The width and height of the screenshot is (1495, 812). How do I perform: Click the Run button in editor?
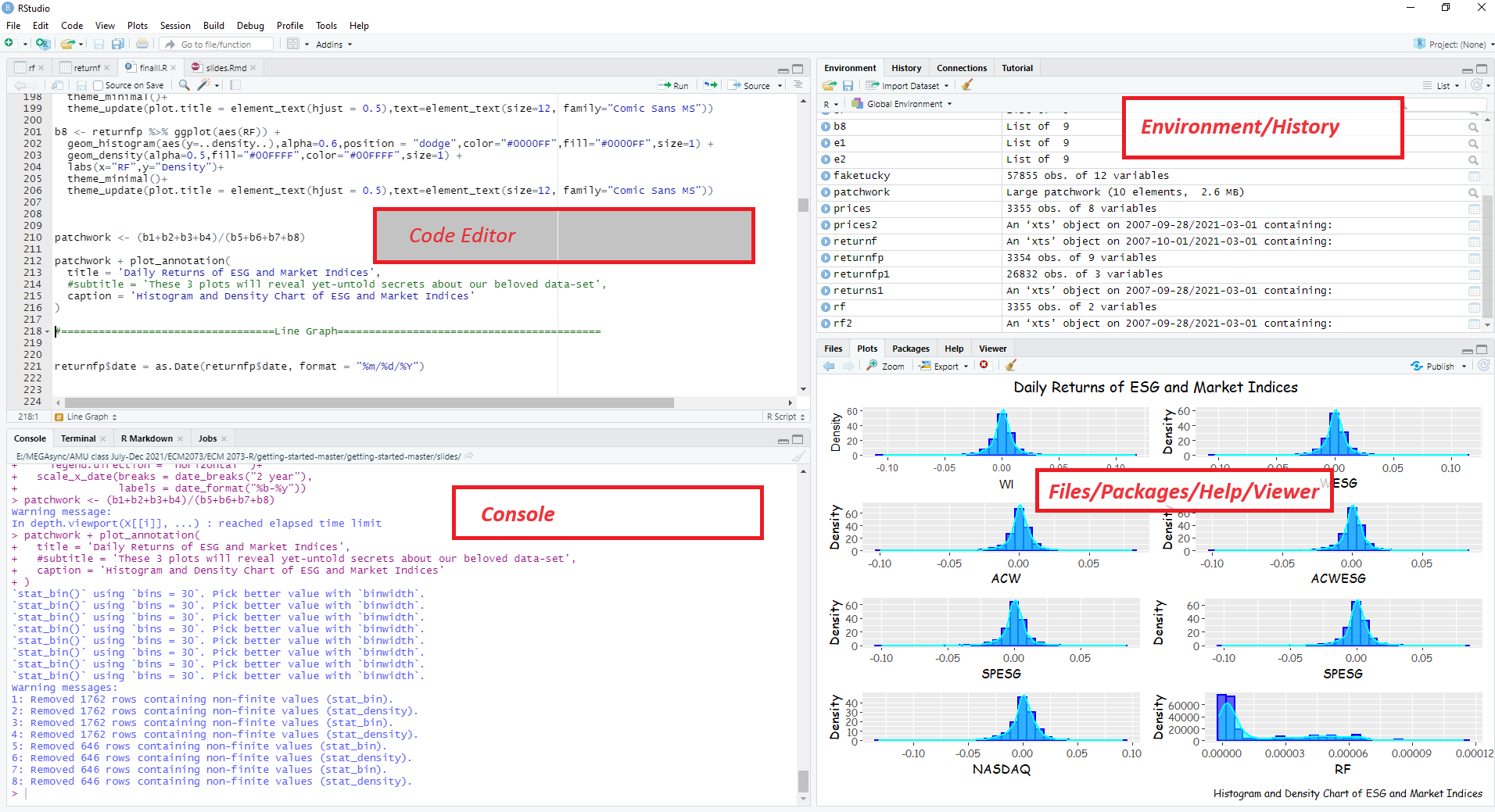click(x=673, y=86)
